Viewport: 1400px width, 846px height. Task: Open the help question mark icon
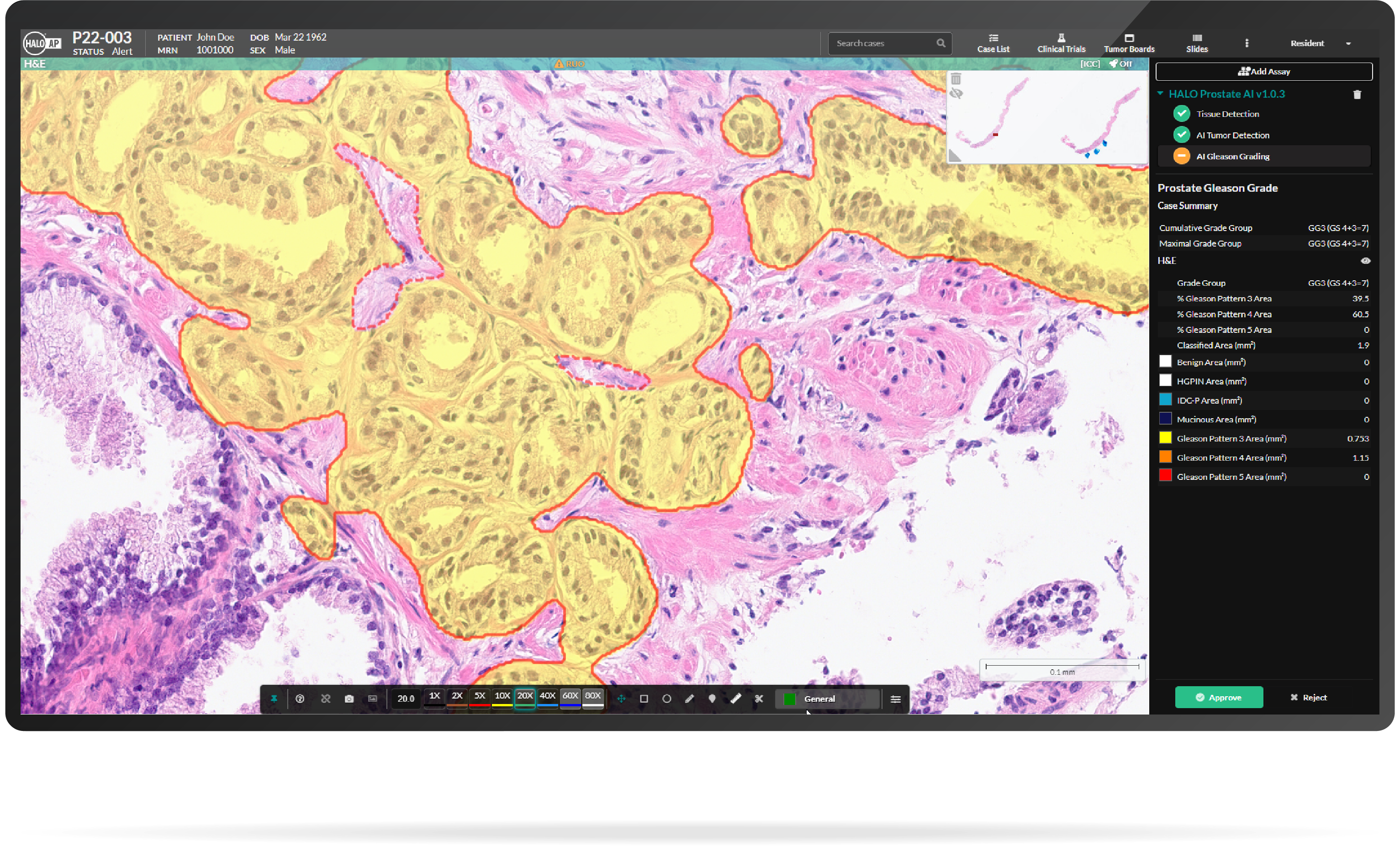tap(300, 699)
